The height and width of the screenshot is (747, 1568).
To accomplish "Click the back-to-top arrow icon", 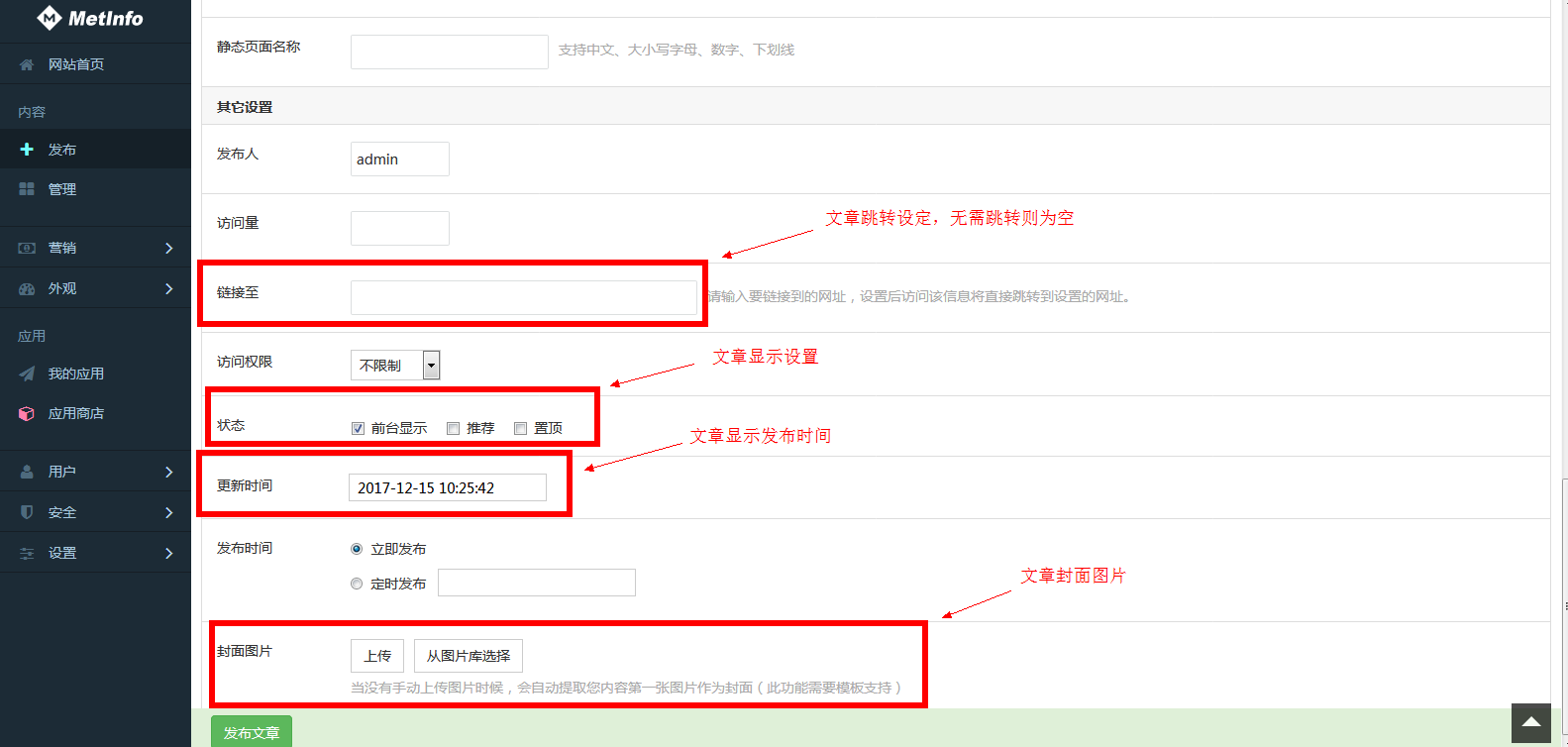I will [1530, 723].
